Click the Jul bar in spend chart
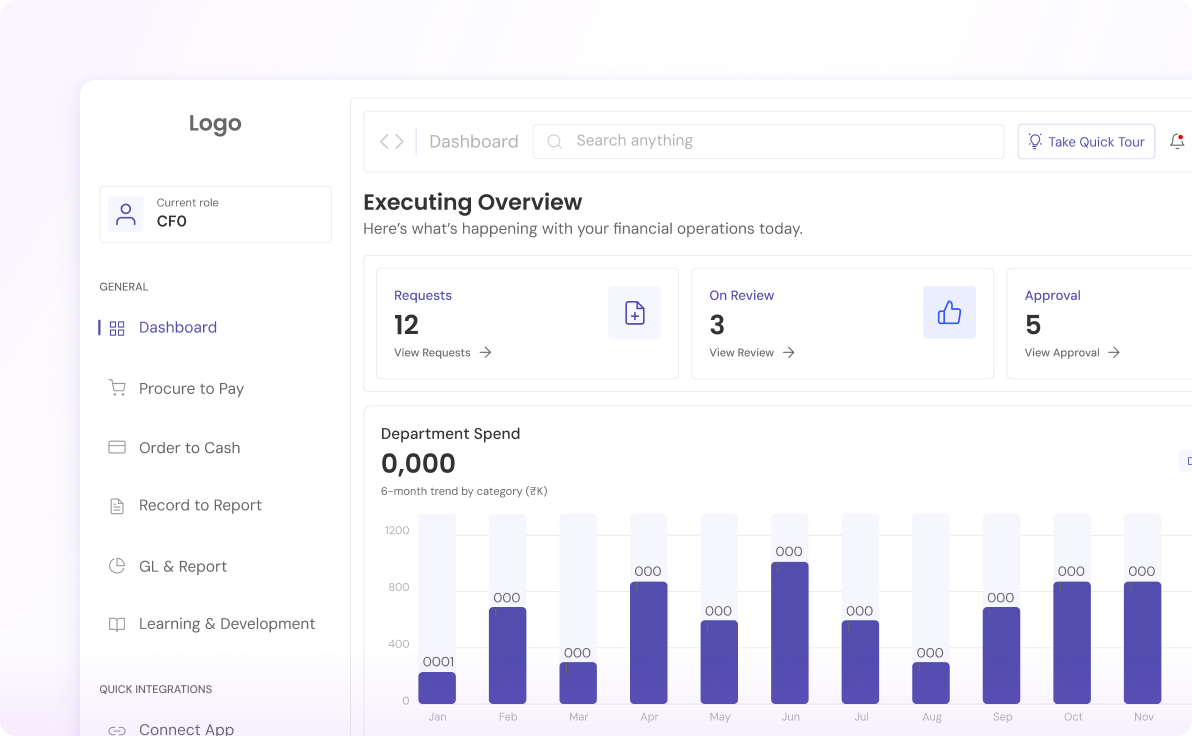 pyautogui.click(x=861, y=662)
